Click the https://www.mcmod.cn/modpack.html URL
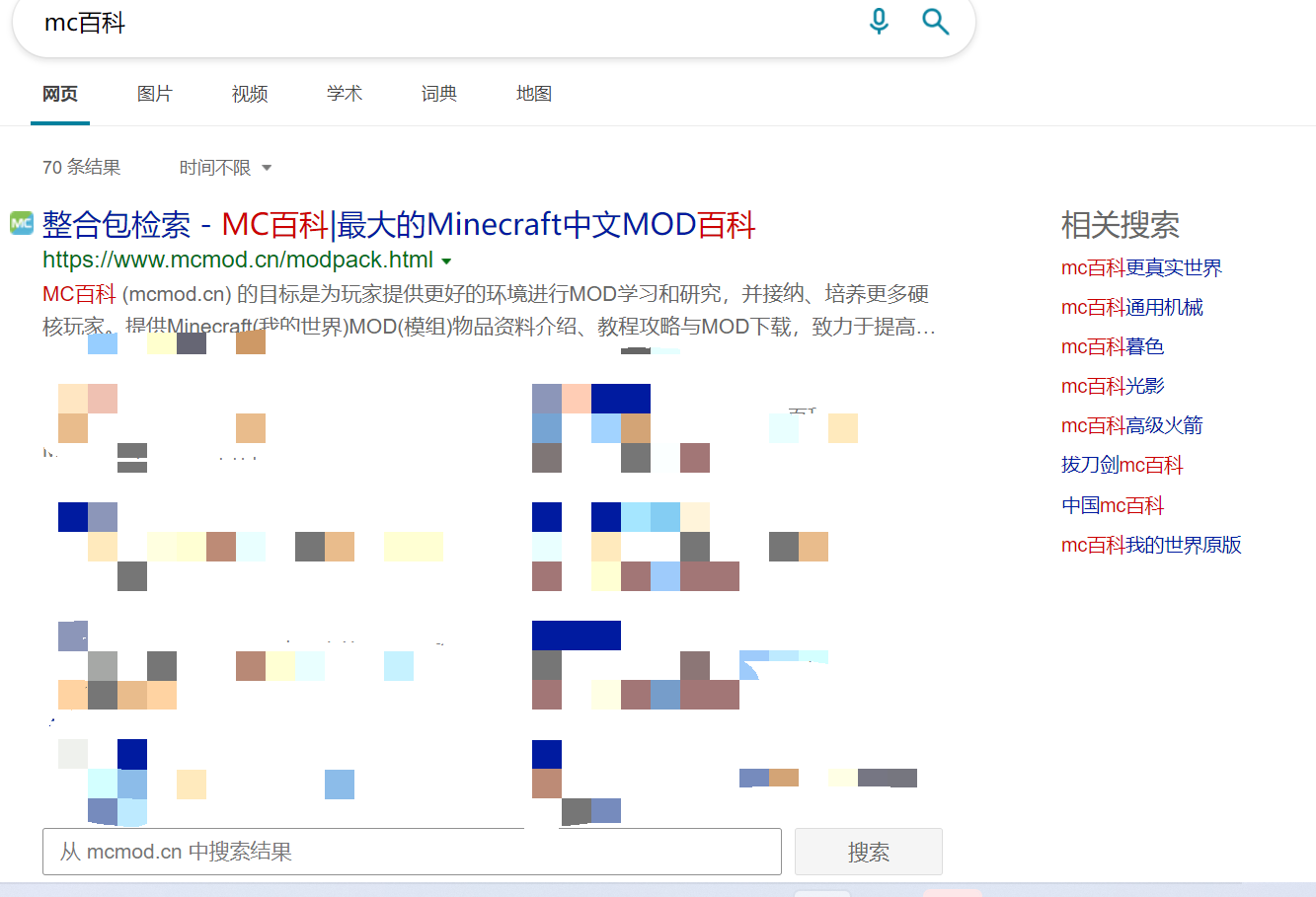Screen dimensions: 1316x897 238,260
